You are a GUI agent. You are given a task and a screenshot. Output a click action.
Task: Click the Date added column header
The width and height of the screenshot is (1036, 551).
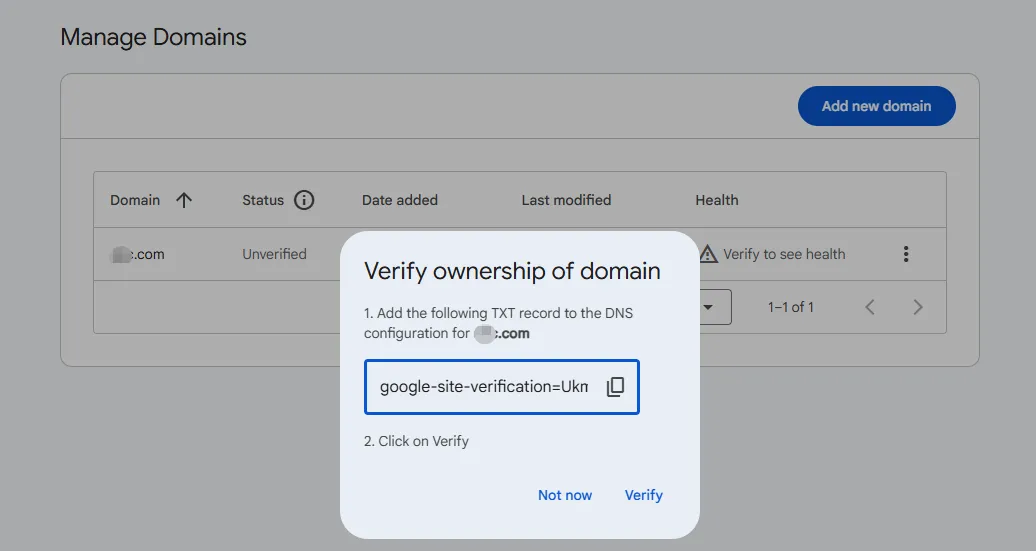click(400, 200)
